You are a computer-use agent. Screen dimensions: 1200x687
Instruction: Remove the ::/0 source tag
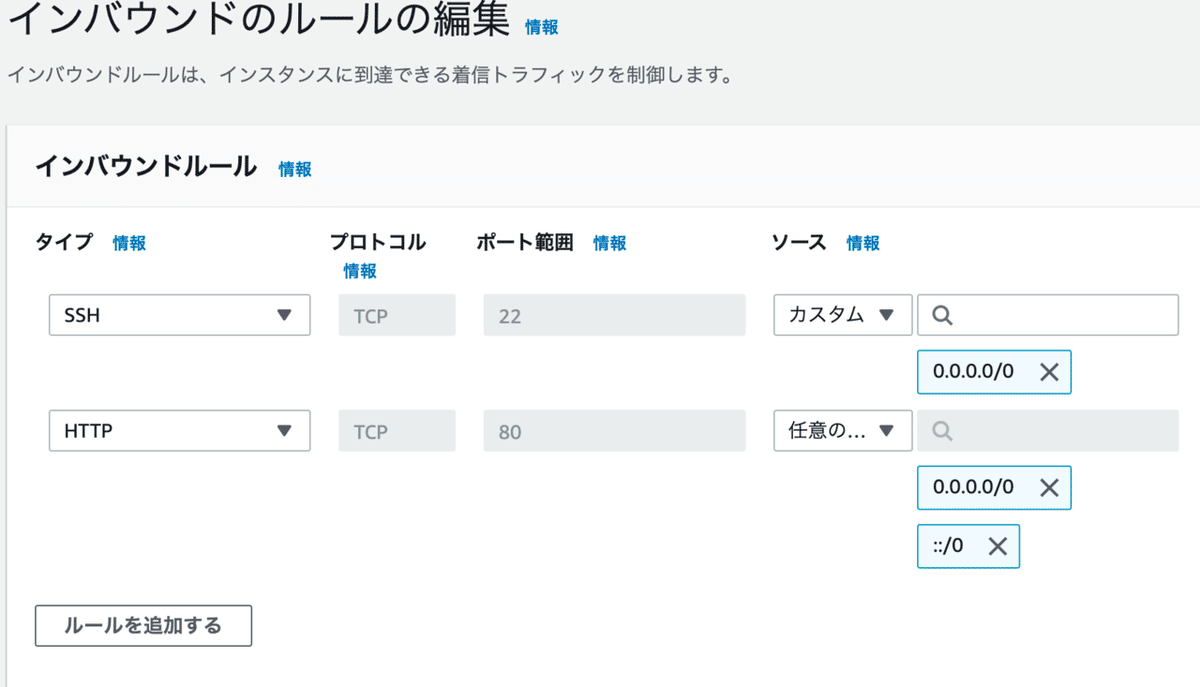pyautogui.click(x=997, y=546)
